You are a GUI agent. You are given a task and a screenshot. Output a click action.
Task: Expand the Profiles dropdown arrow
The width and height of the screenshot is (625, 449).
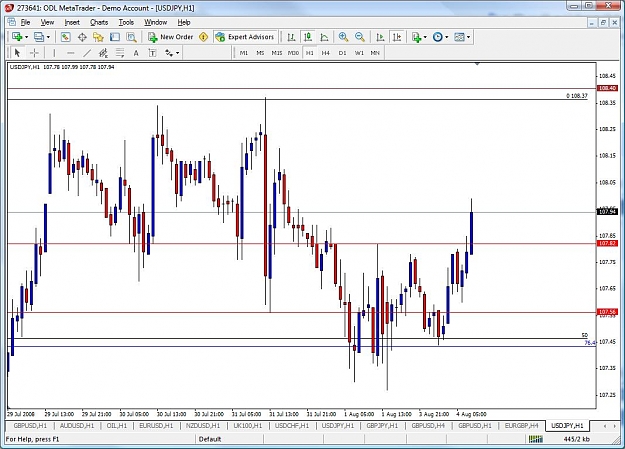pyautogui.click(x=48, y=37)
